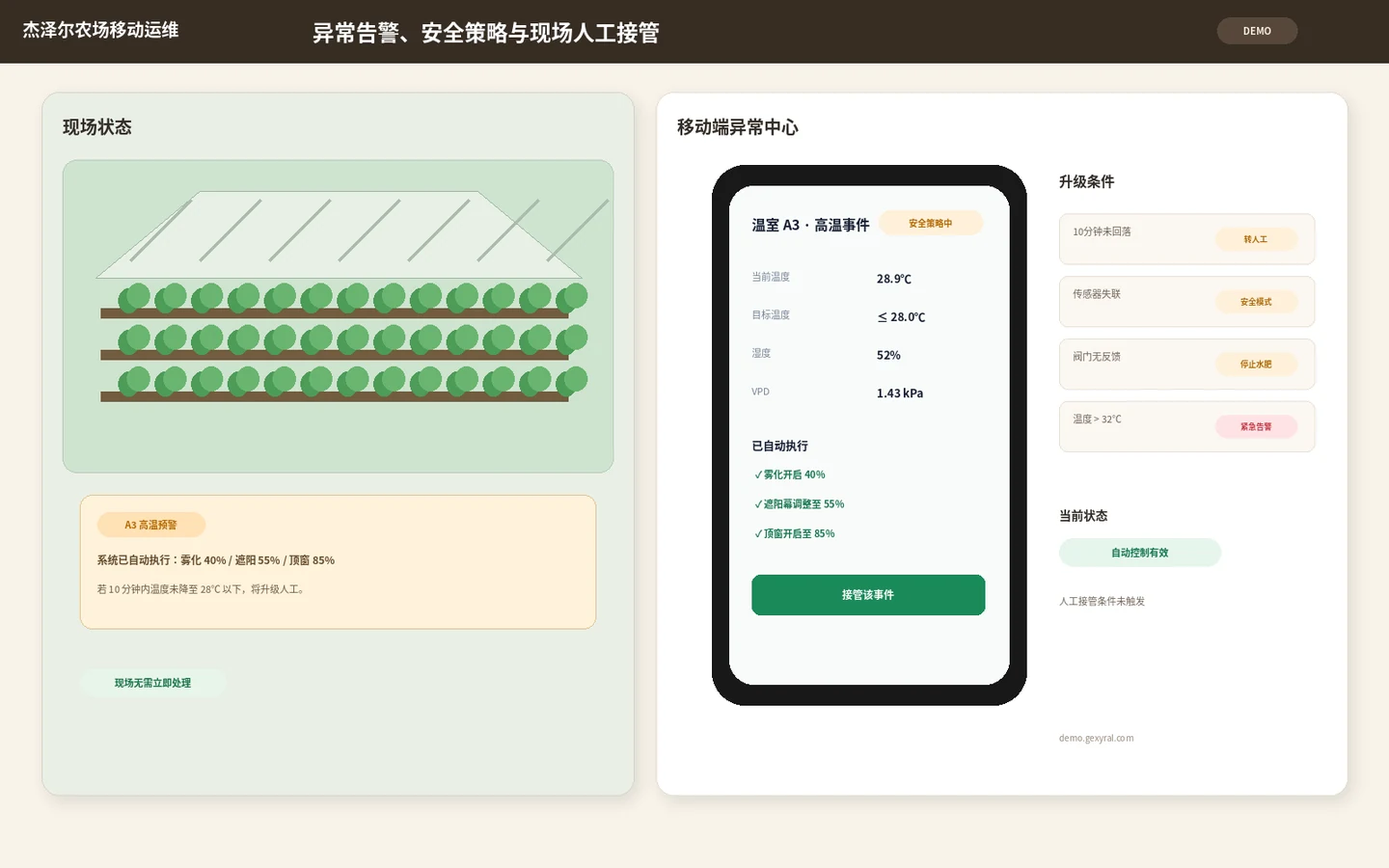Click the VPD label
Viewport: 1389px width, 868px height.
[x=760, y=392]
